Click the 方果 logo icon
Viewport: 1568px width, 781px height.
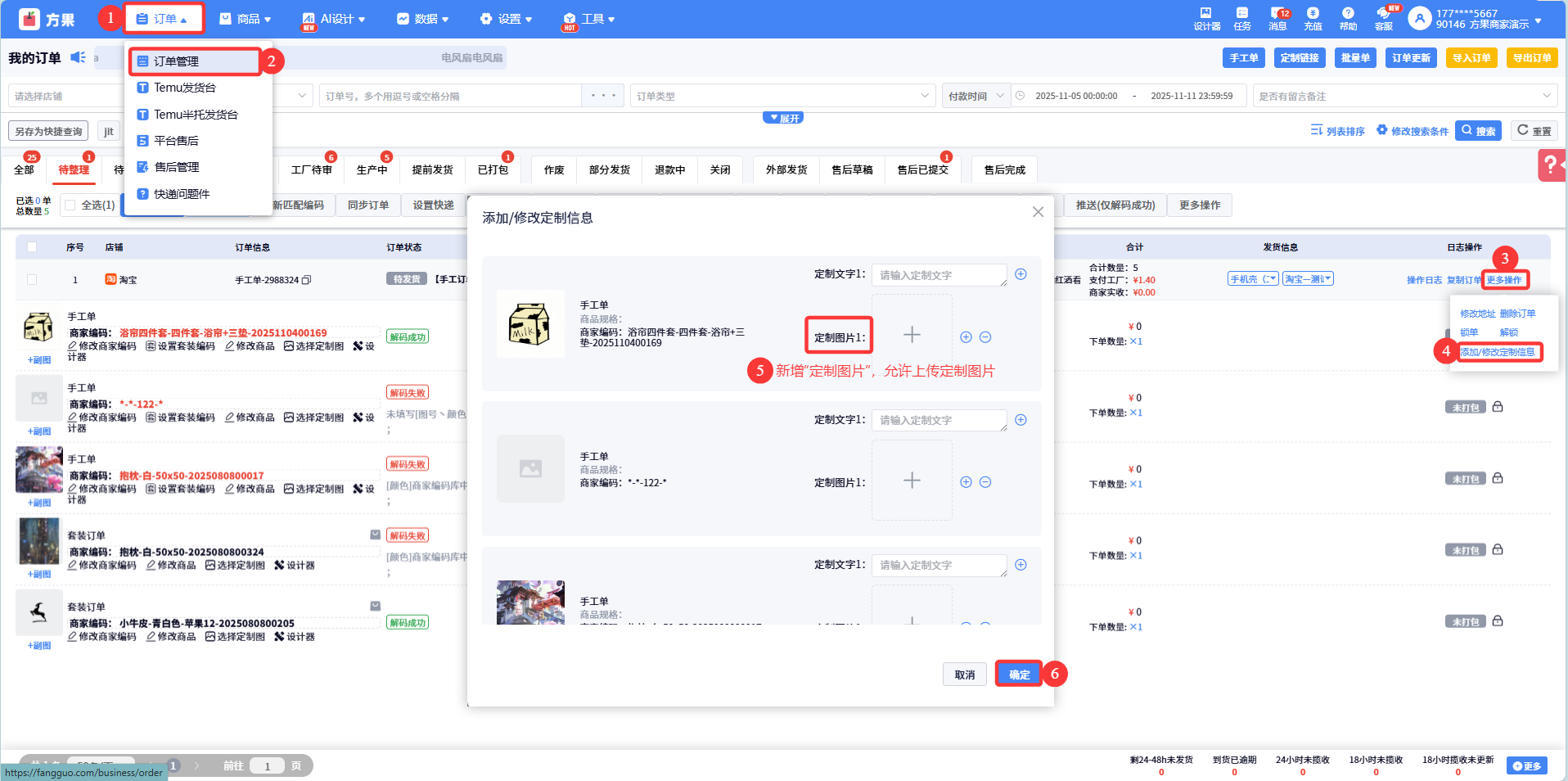pos(29,19)
